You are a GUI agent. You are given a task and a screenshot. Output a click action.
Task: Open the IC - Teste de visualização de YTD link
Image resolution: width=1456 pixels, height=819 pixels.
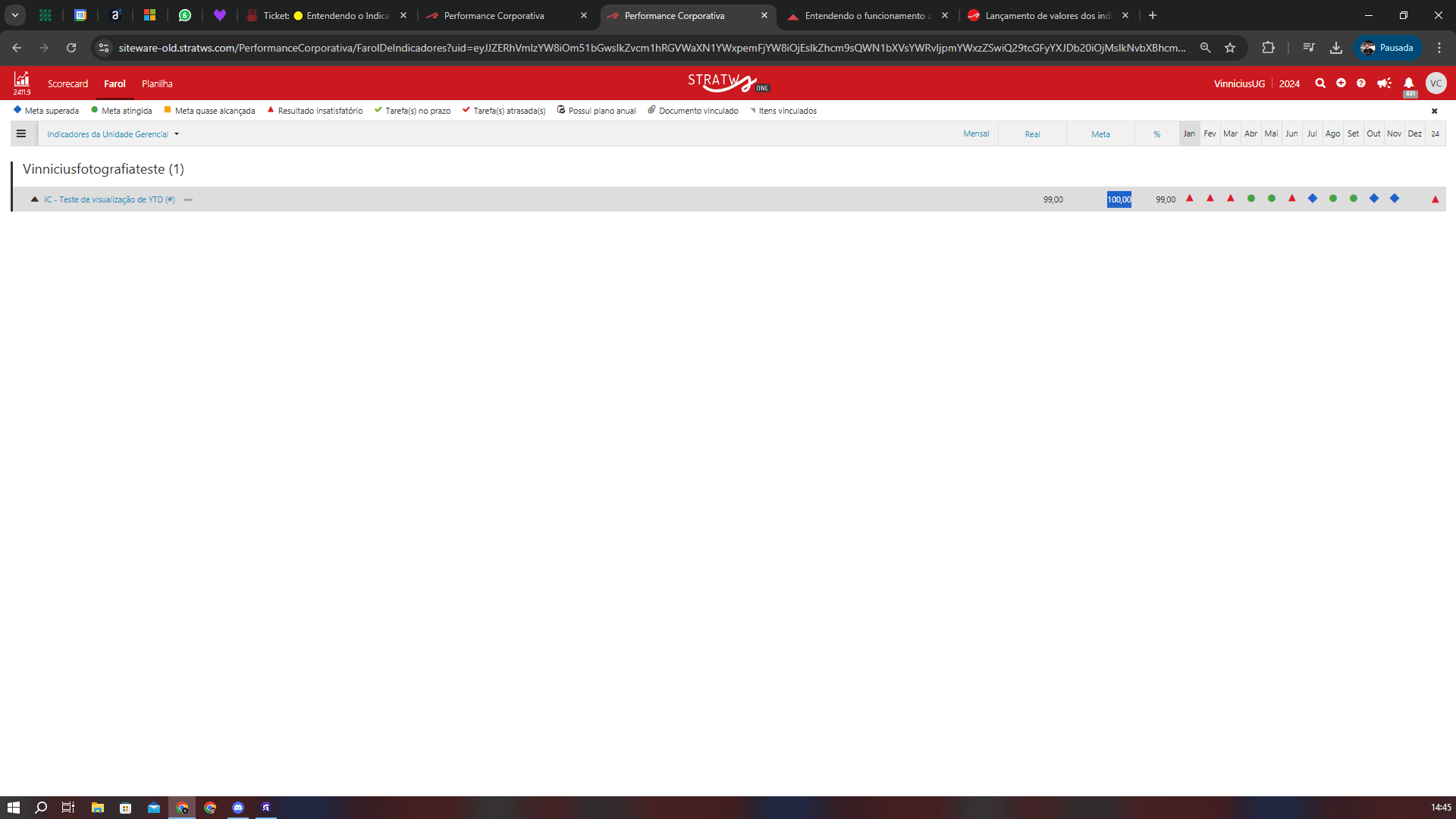[109, 199]
